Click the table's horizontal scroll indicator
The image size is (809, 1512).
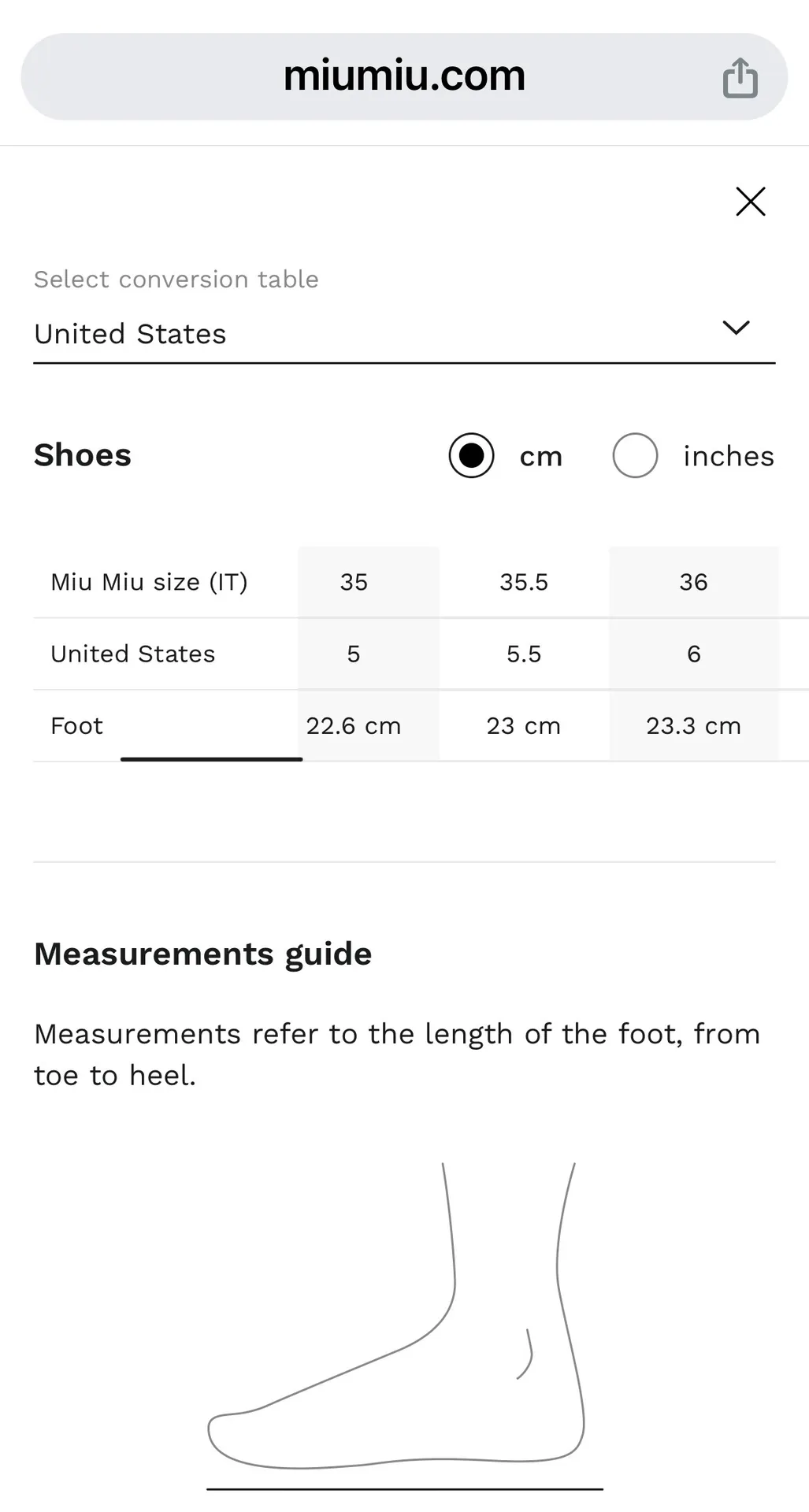point(211,759)
